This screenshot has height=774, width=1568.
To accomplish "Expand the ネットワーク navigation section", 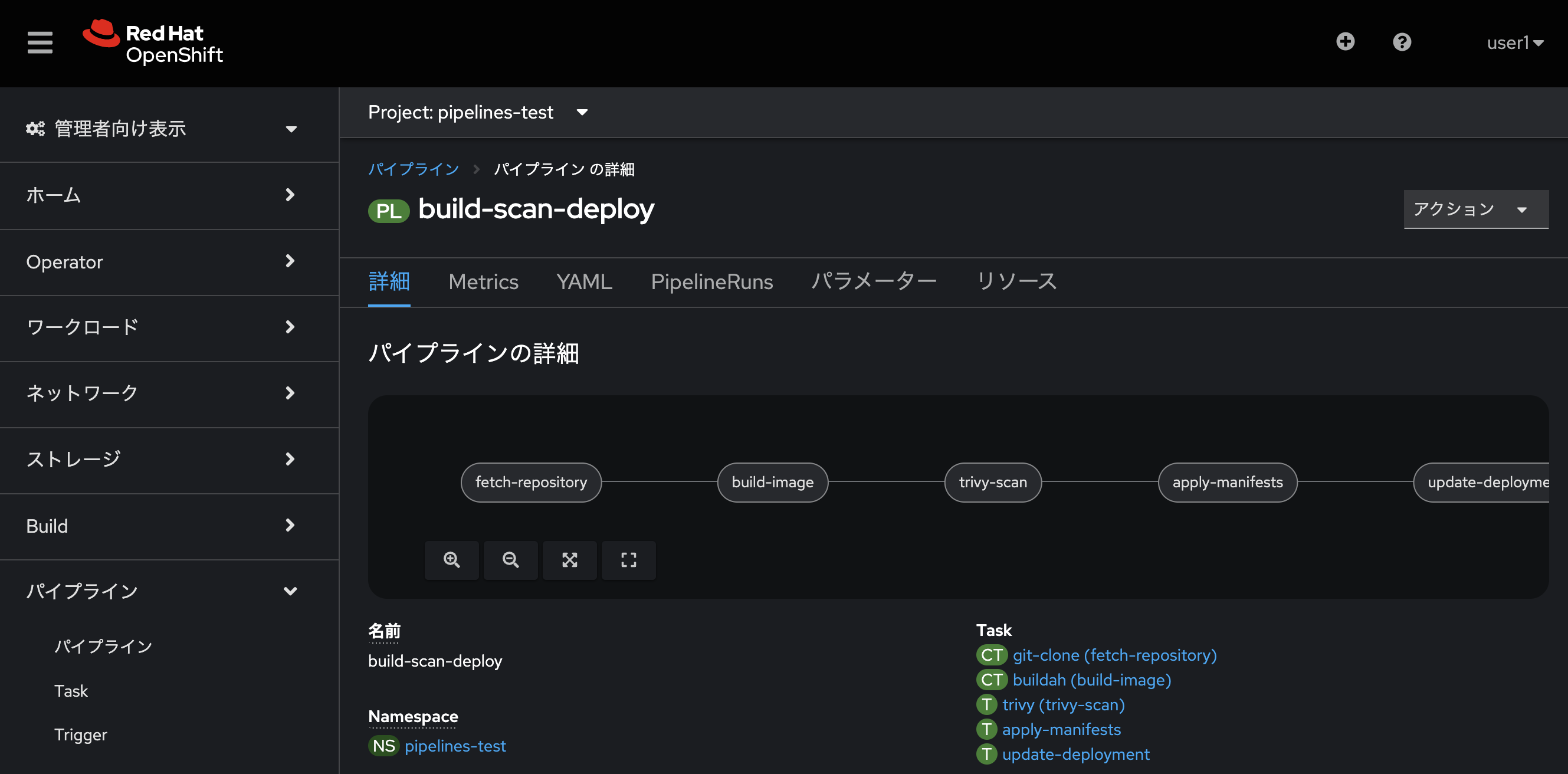I will 169,393.
